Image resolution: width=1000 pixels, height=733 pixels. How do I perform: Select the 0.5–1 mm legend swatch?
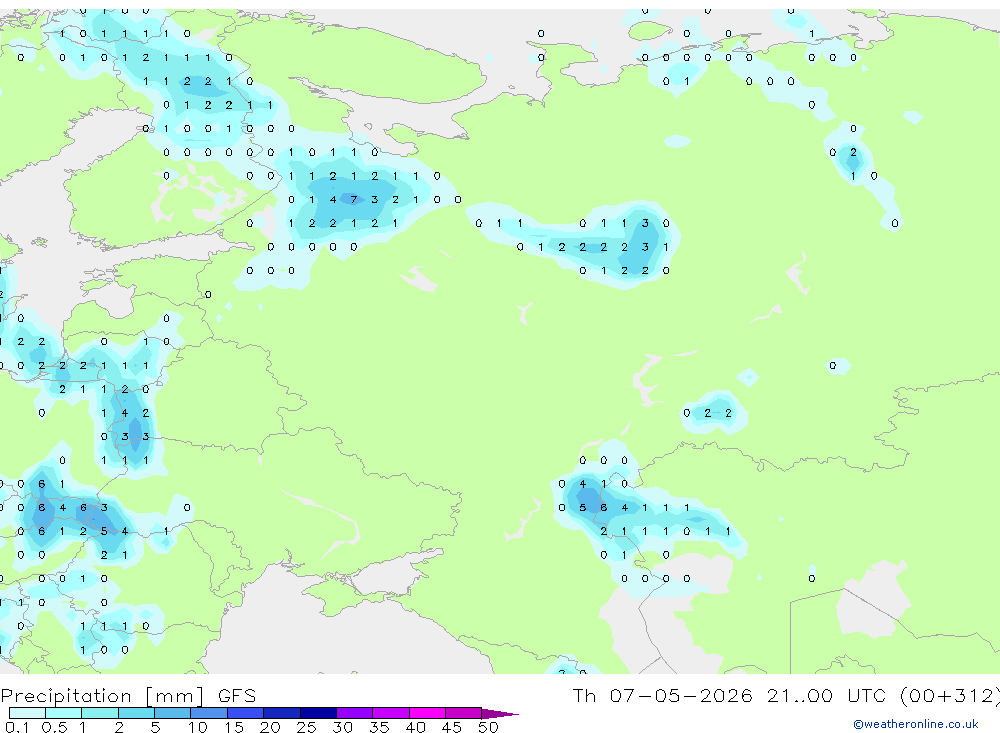click(x=64, y=713)
